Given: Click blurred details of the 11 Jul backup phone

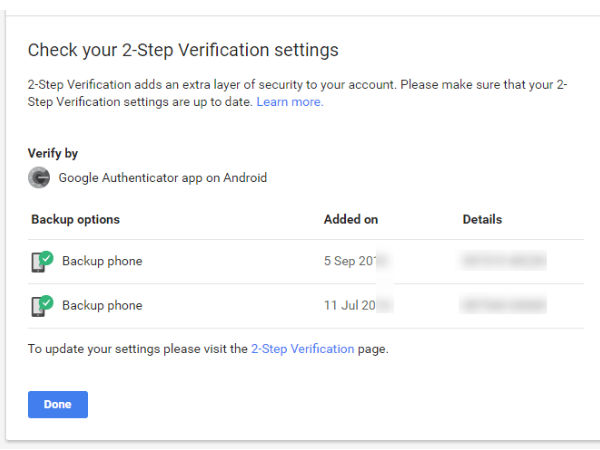Looking at the screenshot, I should (503, 306).
